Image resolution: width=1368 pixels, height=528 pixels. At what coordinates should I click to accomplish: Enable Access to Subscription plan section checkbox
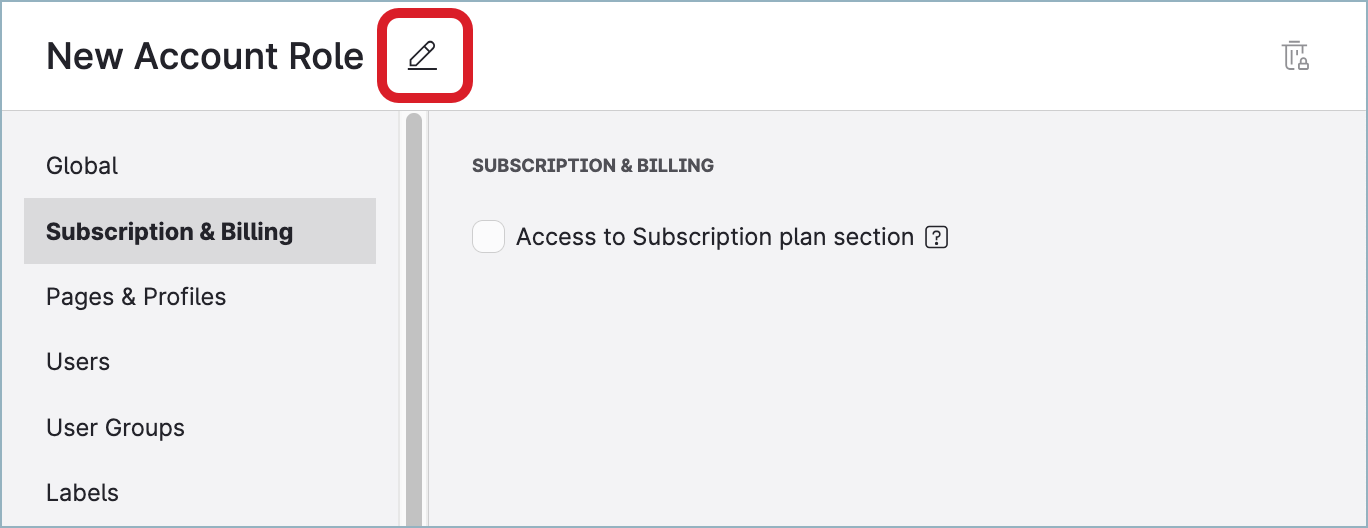tap(488, 238)
